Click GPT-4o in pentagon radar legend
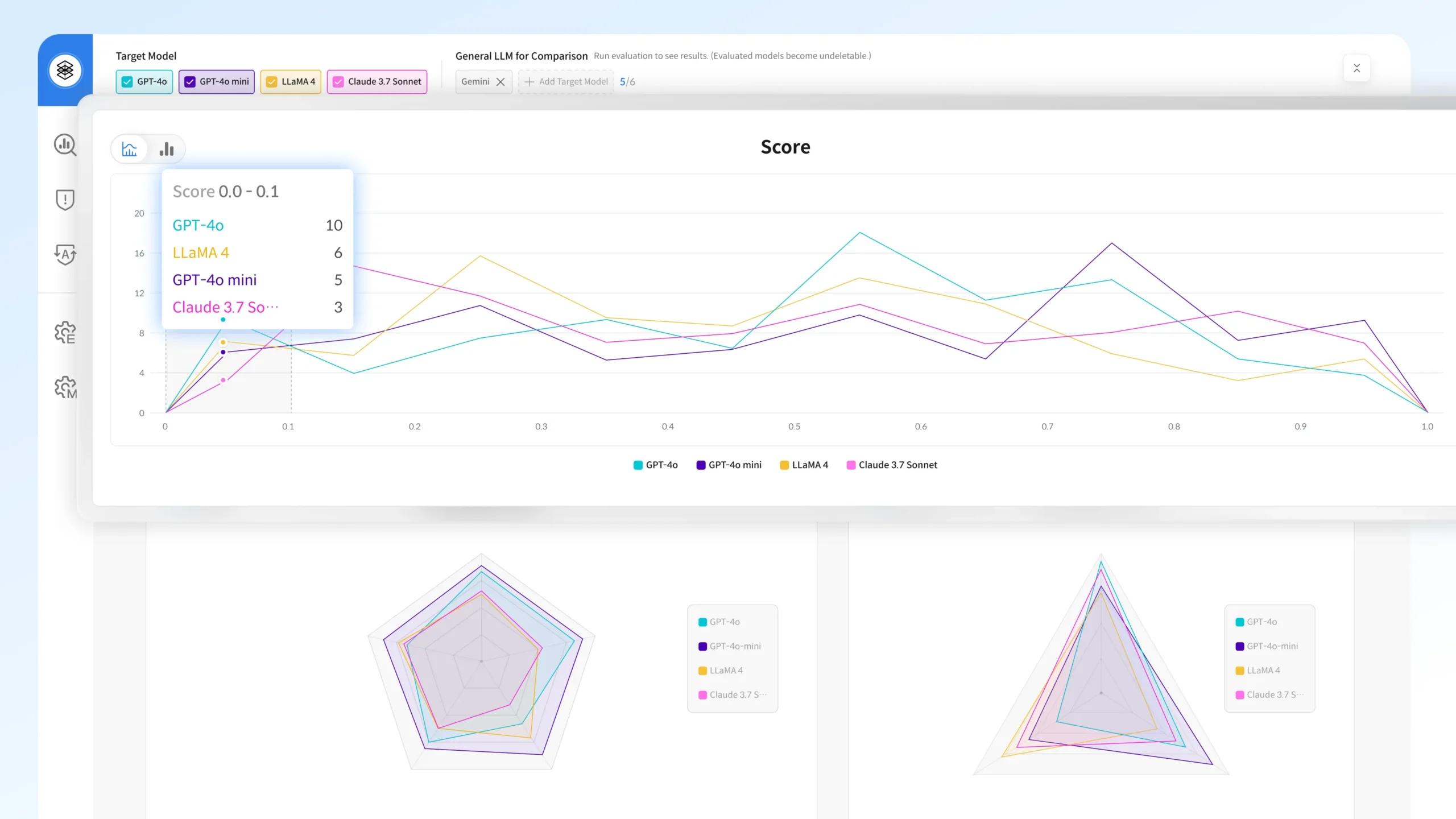The width and height of the screenshot is (1456, 819). click(719, 622)
